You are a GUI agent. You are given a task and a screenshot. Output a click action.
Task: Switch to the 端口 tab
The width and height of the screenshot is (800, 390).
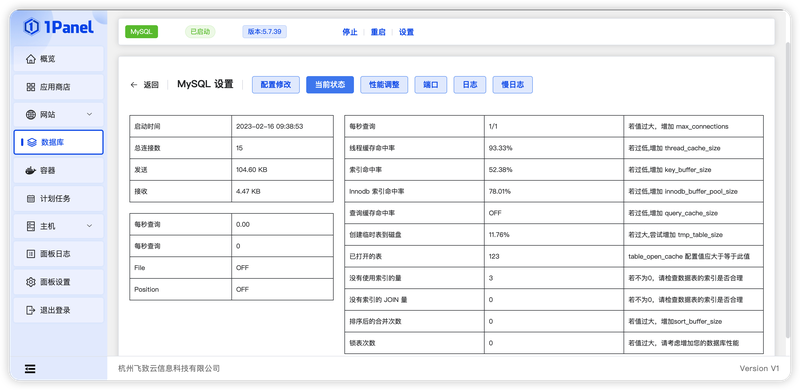pos(431,85)
